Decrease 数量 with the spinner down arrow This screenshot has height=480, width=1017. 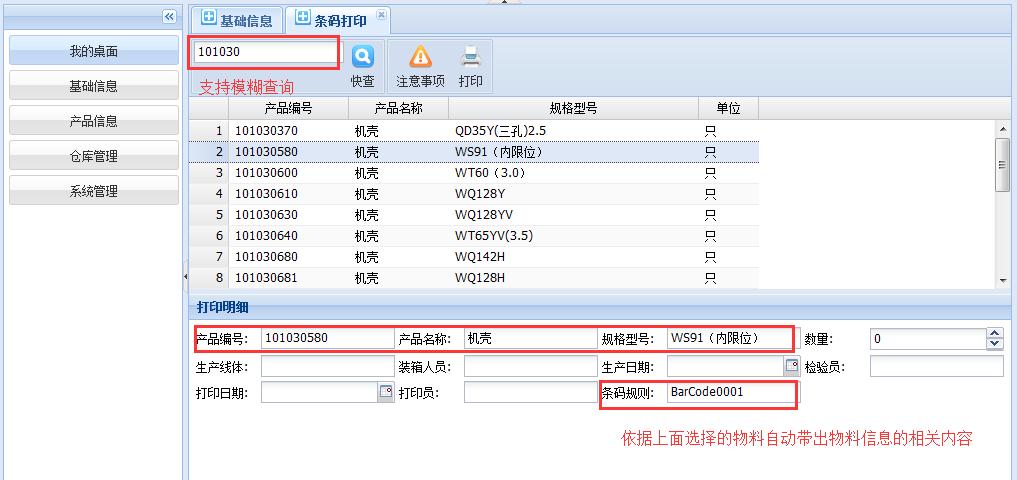point(994,344)
